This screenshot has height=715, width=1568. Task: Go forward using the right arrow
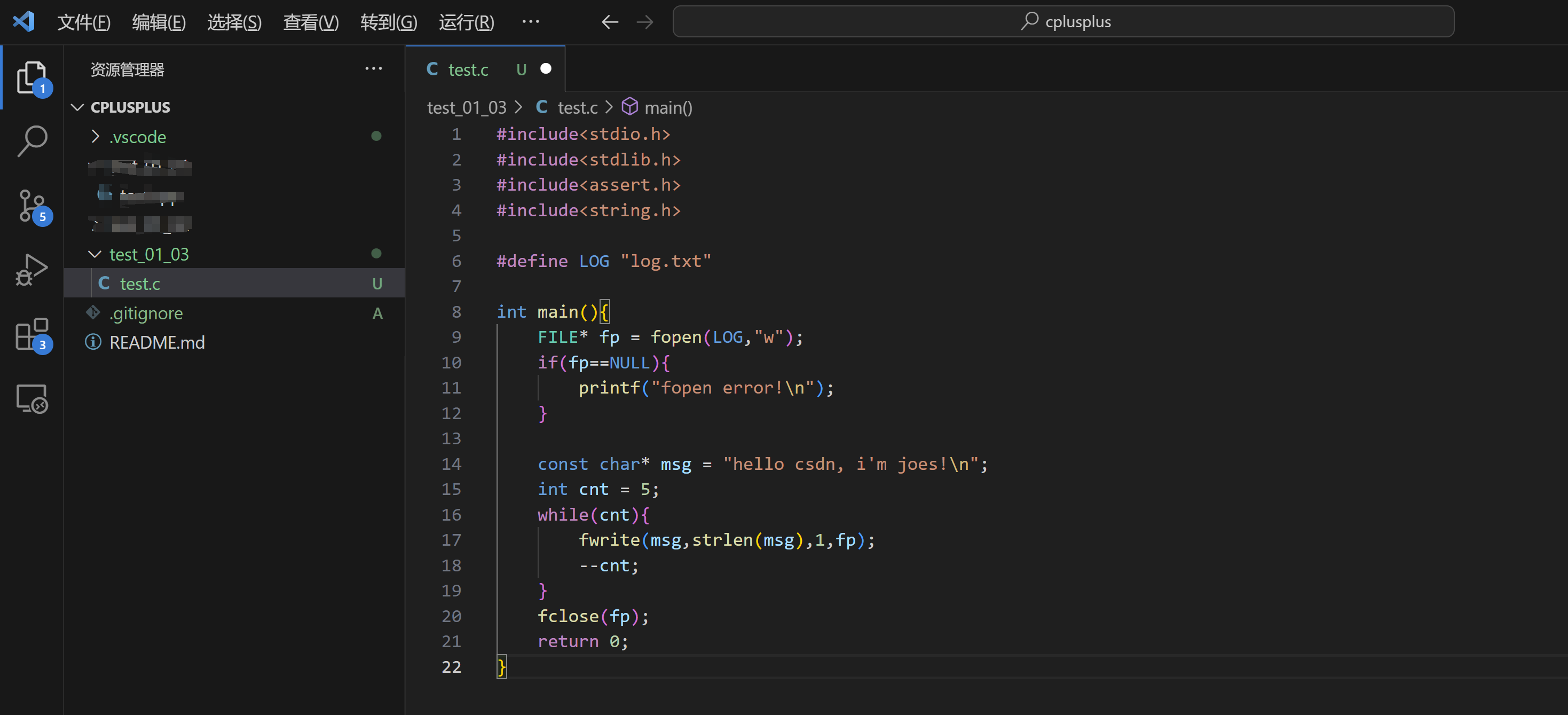click(x=644, y=22)
